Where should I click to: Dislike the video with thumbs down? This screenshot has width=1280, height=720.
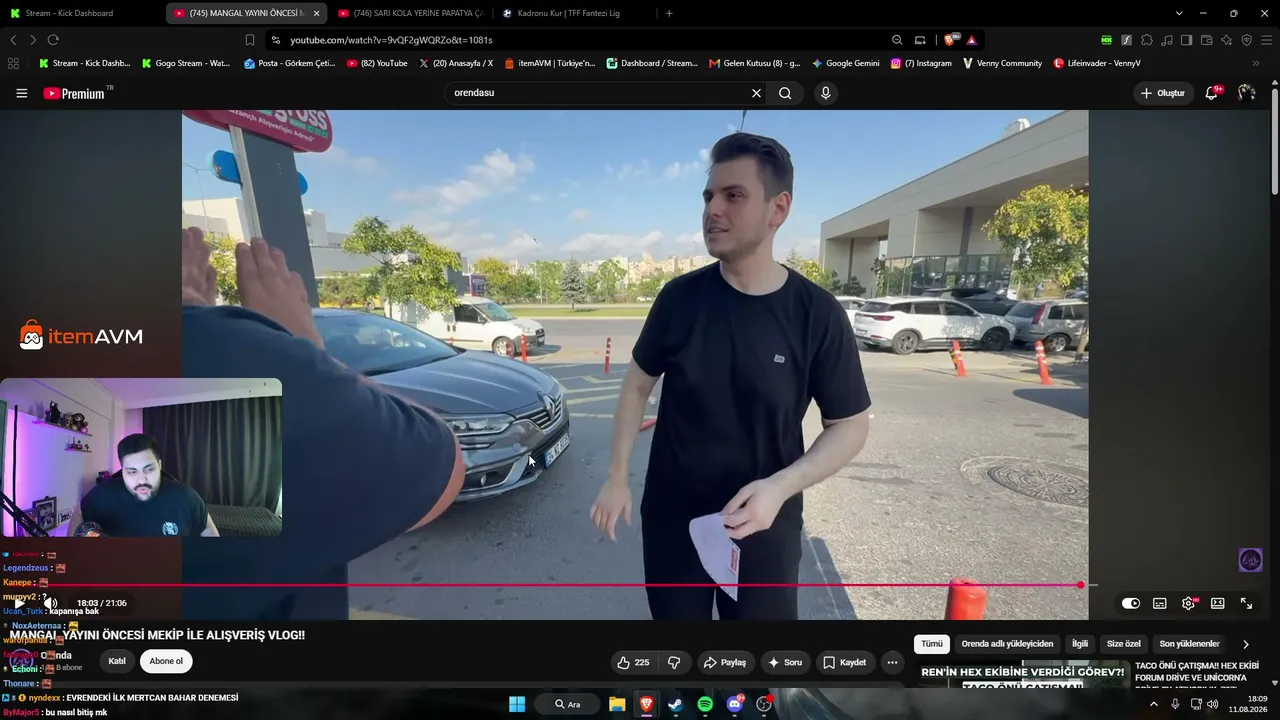(675, 662)
